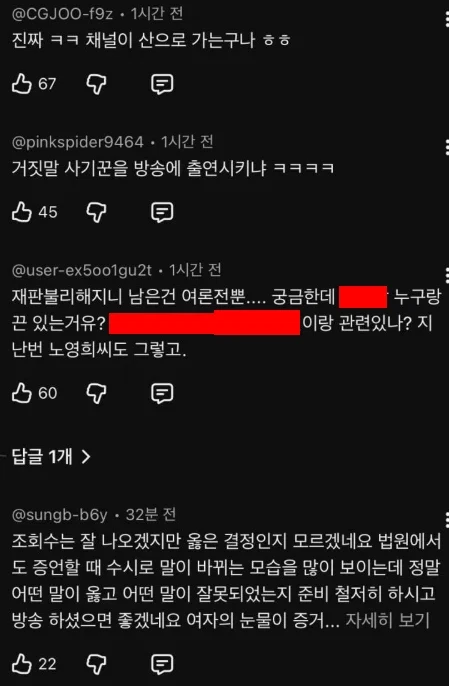Viewport: 449px width, 686px height.
Task: Open the @pinkspider9464 profile link
Action: (77, 142)
